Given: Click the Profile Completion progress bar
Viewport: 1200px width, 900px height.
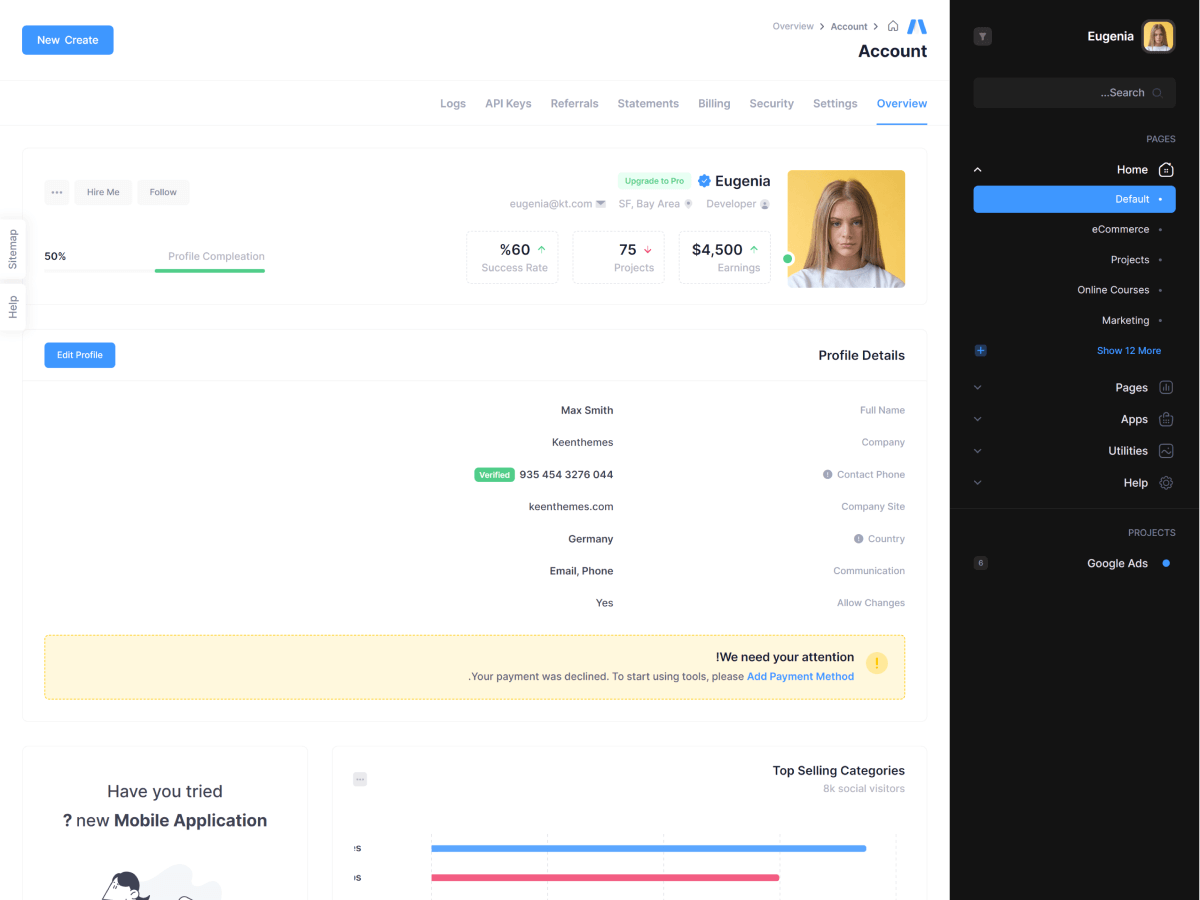Looking at the screenshot, I should tap(154, 270).
